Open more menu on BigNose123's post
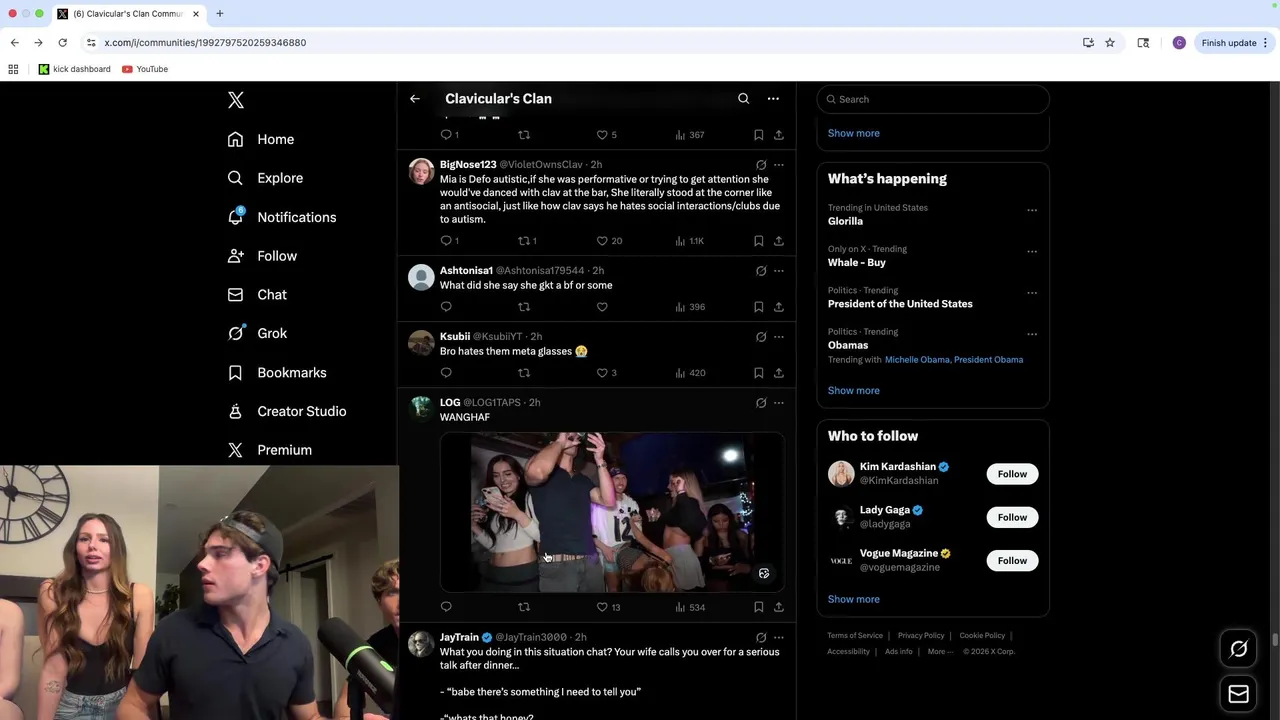The image size is (1280, 720). tap(779, 165)
